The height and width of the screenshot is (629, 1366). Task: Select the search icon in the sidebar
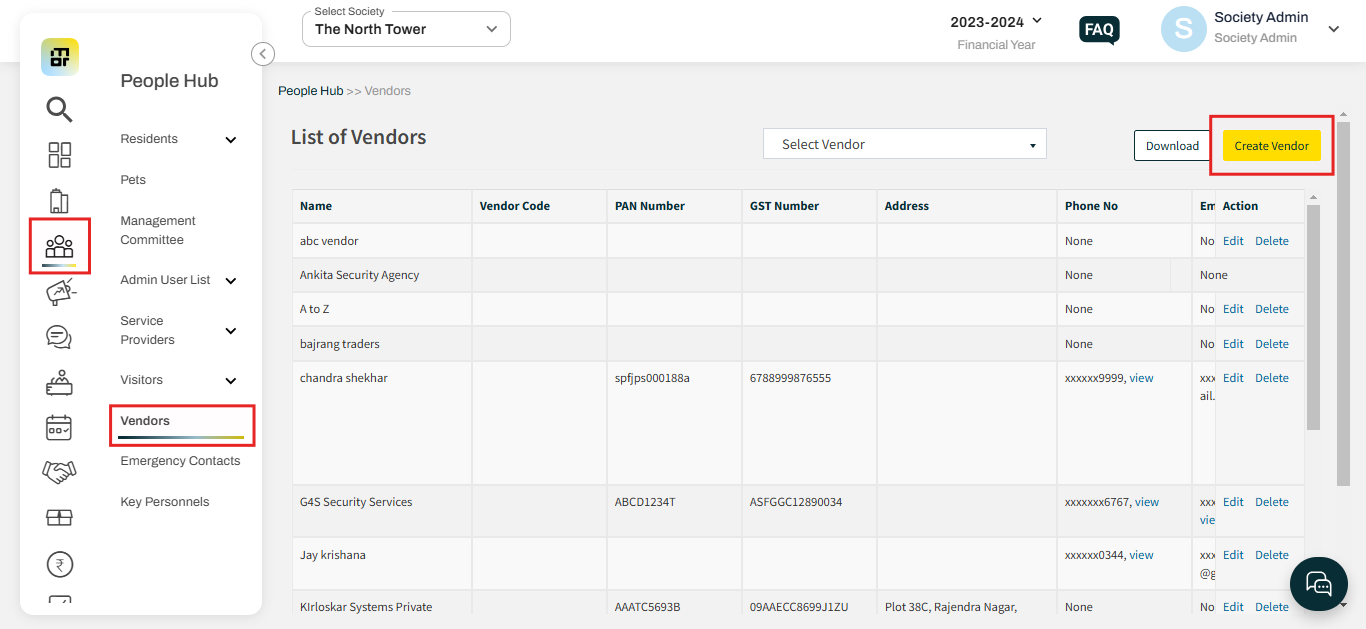pos(59,109)
